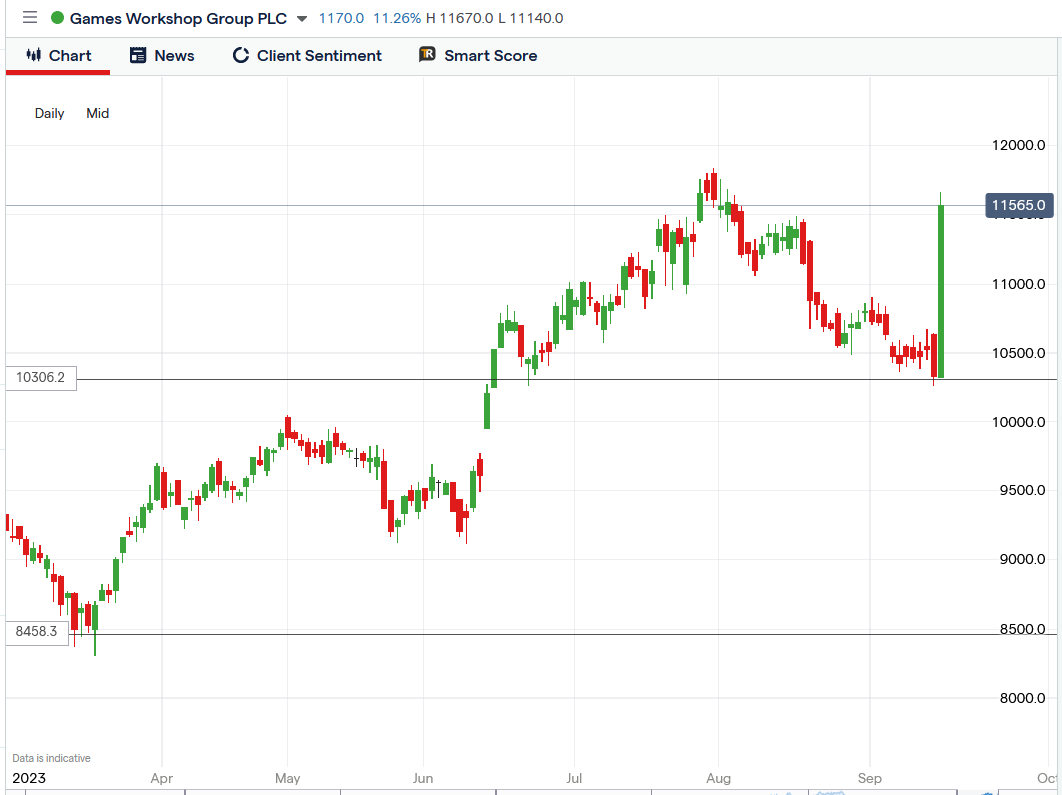Select the 11565.0 current price label

(x=1019, y=205)
